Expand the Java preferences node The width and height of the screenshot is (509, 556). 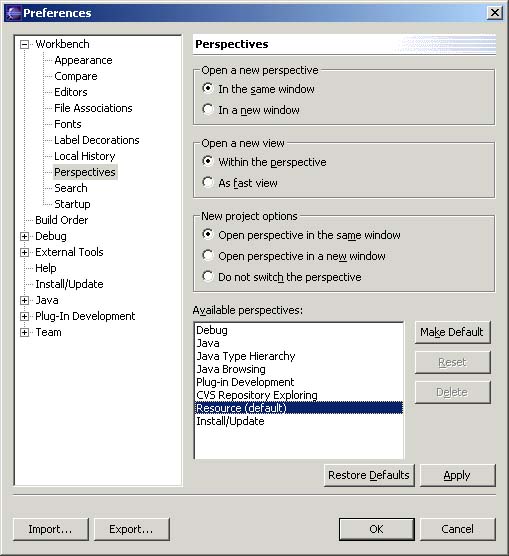click(24, 300)
